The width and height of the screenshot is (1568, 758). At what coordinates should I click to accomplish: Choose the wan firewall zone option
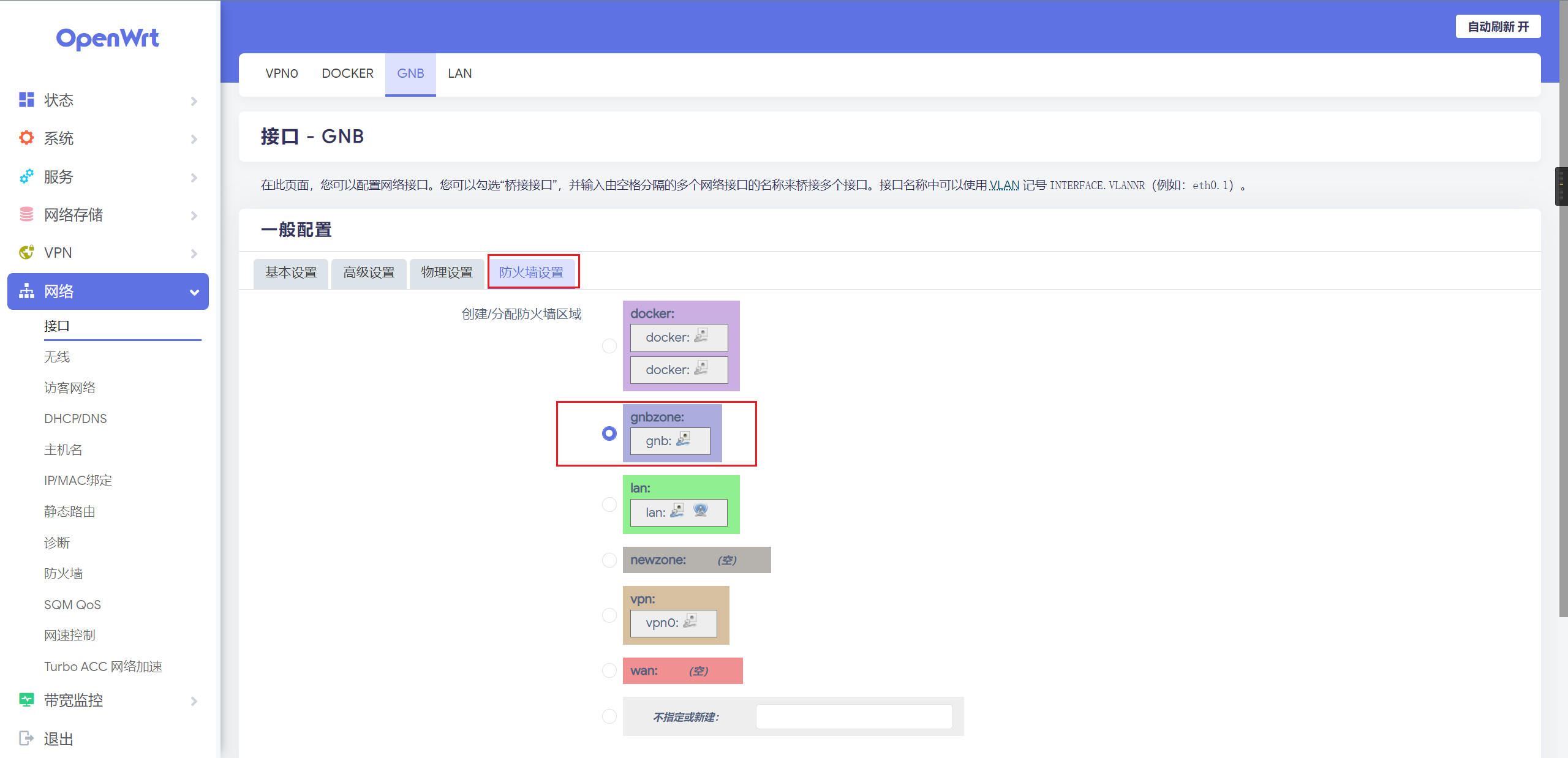click(x=609, y=670)
